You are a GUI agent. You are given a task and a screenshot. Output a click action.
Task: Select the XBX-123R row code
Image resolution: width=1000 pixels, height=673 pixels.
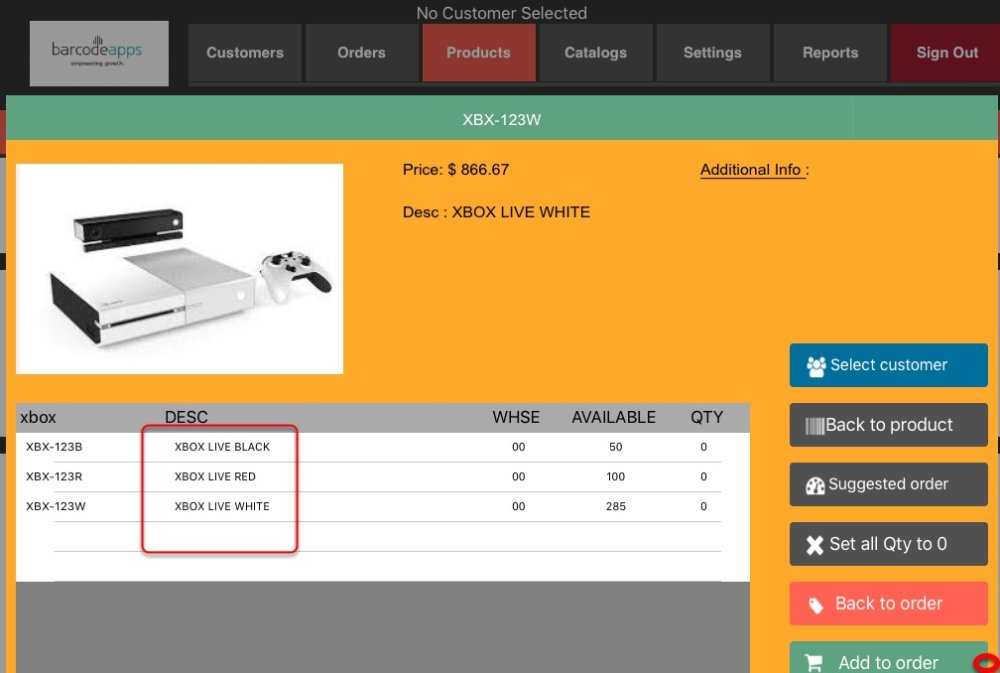click(x=54, y=477)
